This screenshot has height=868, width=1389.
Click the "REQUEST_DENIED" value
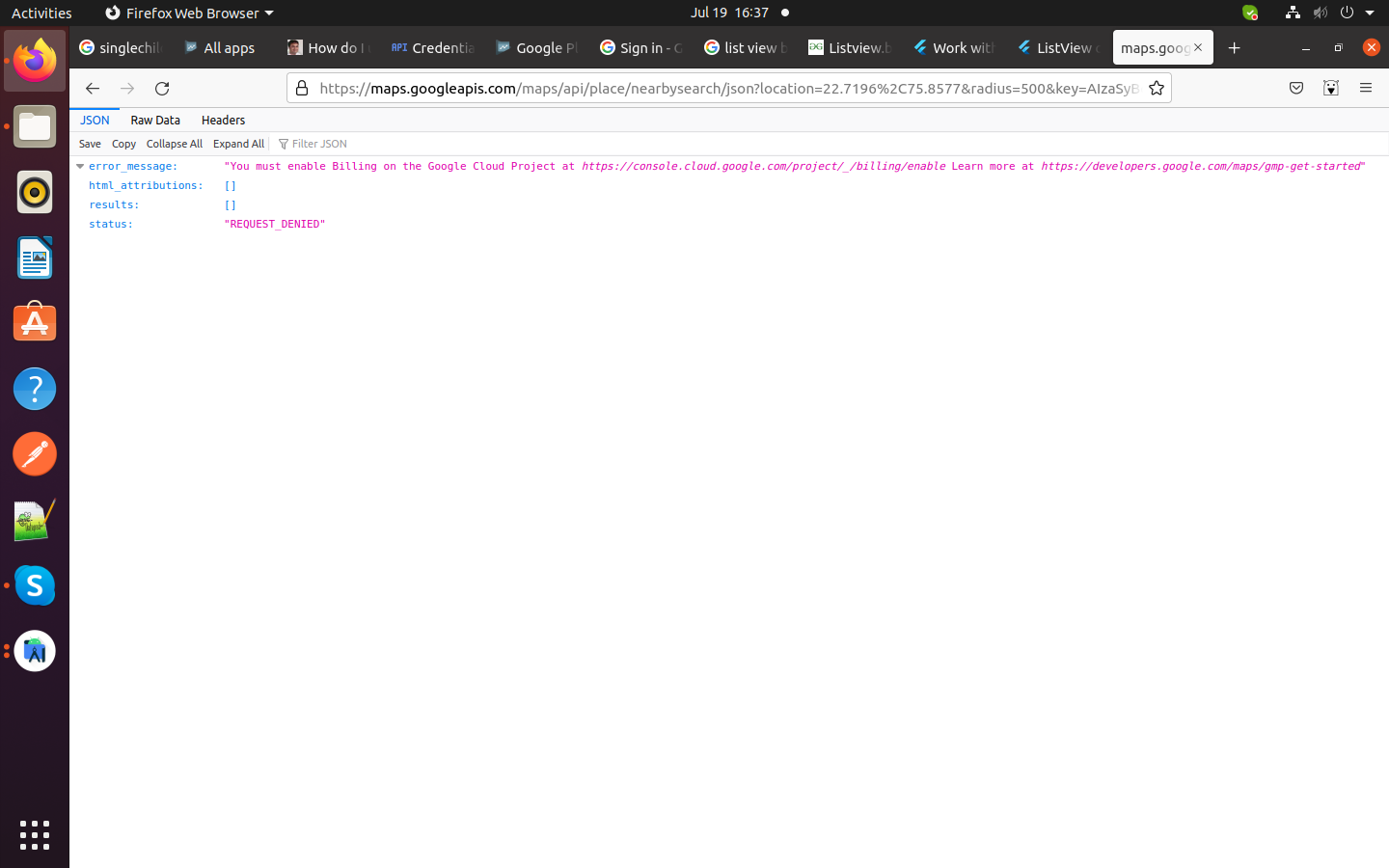click(275, 224)
